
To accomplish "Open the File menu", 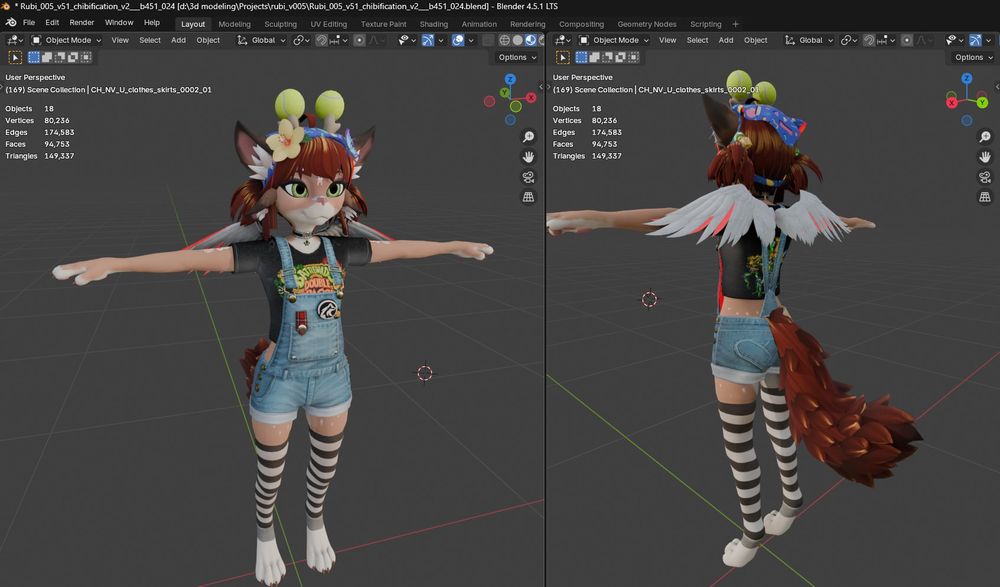I will click(x=29, y=22).
